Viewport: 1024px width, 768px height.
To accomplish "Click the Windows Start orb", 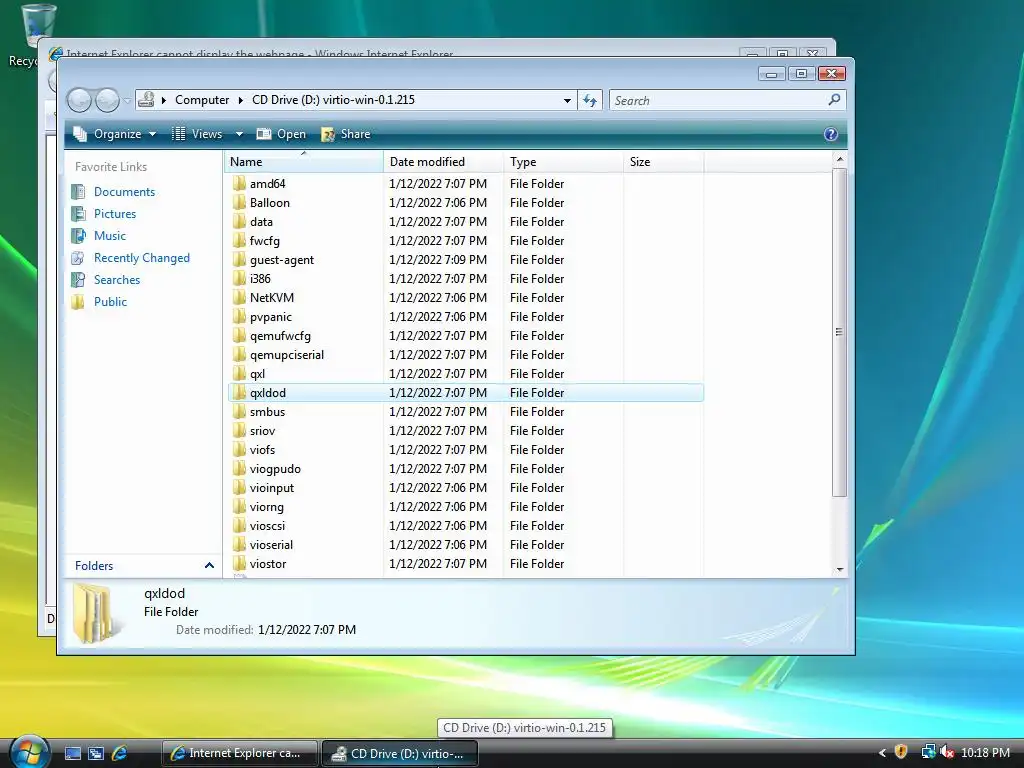I will coord(29,752).
